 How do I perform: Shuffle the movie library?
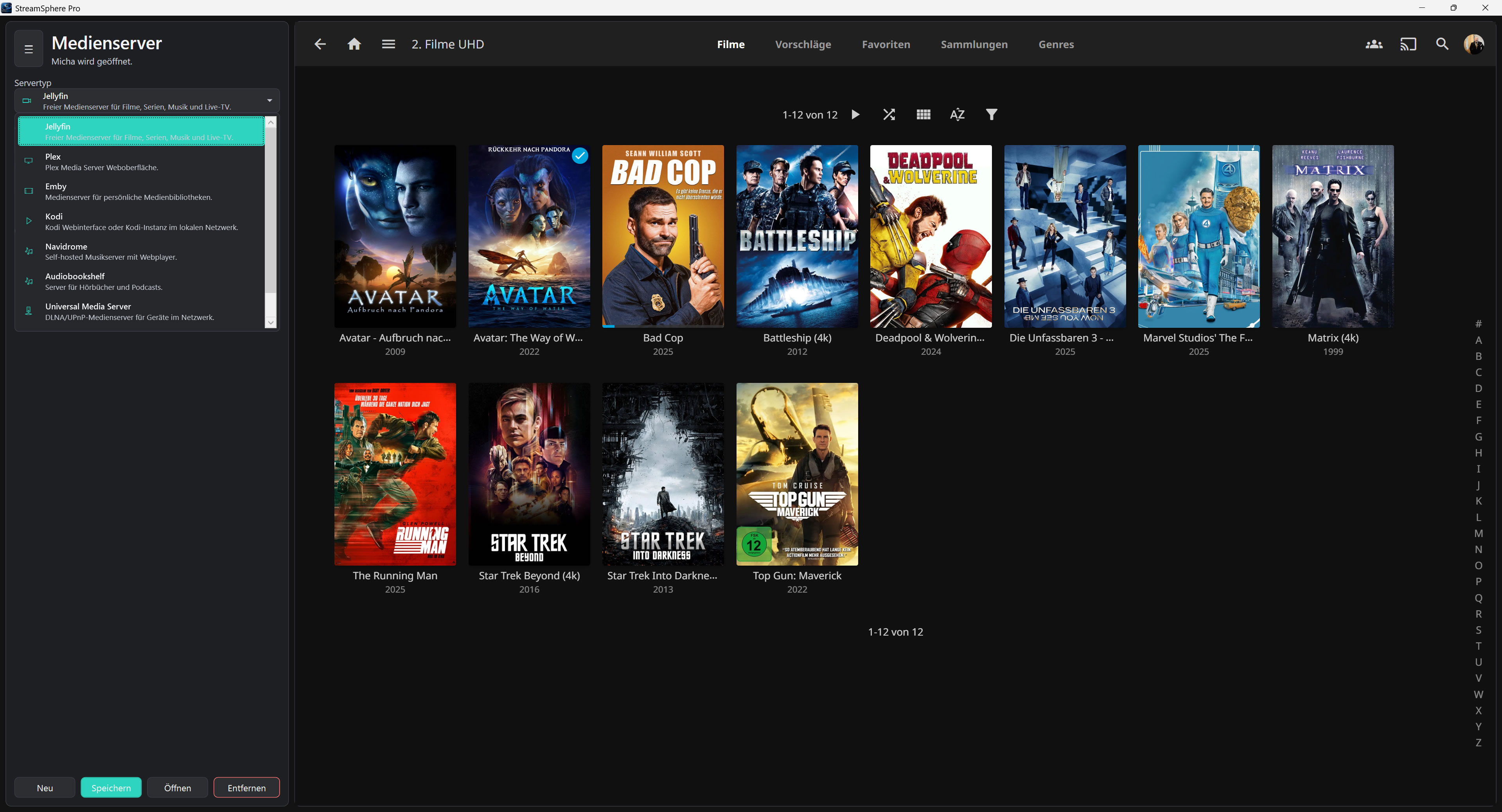[889, 114]
